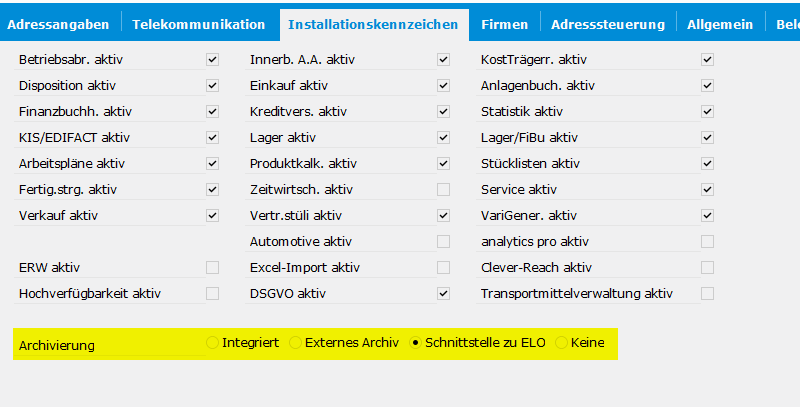This screenshot has height=407, width=800.
Task: Tick the ERW aktiv checkbox
Action: pos(213,267)
